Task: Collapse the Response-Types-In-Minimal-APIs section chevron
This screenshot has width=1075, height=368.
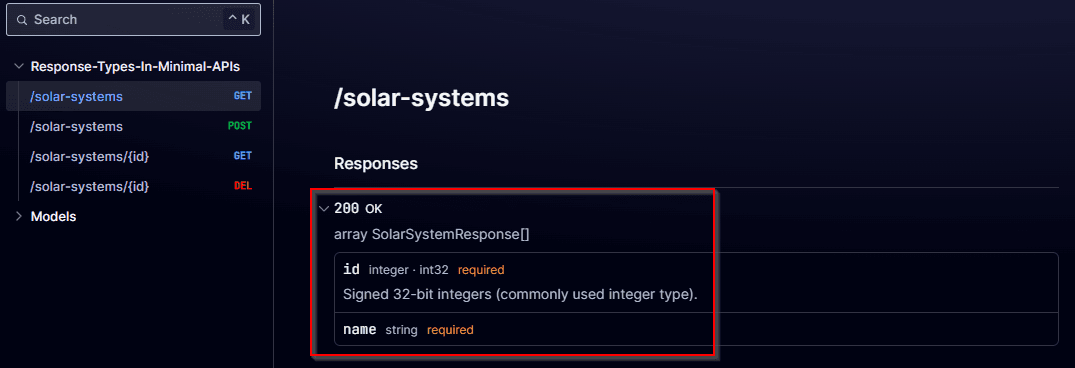Action: pyautogui.click(x=19, y=66)
